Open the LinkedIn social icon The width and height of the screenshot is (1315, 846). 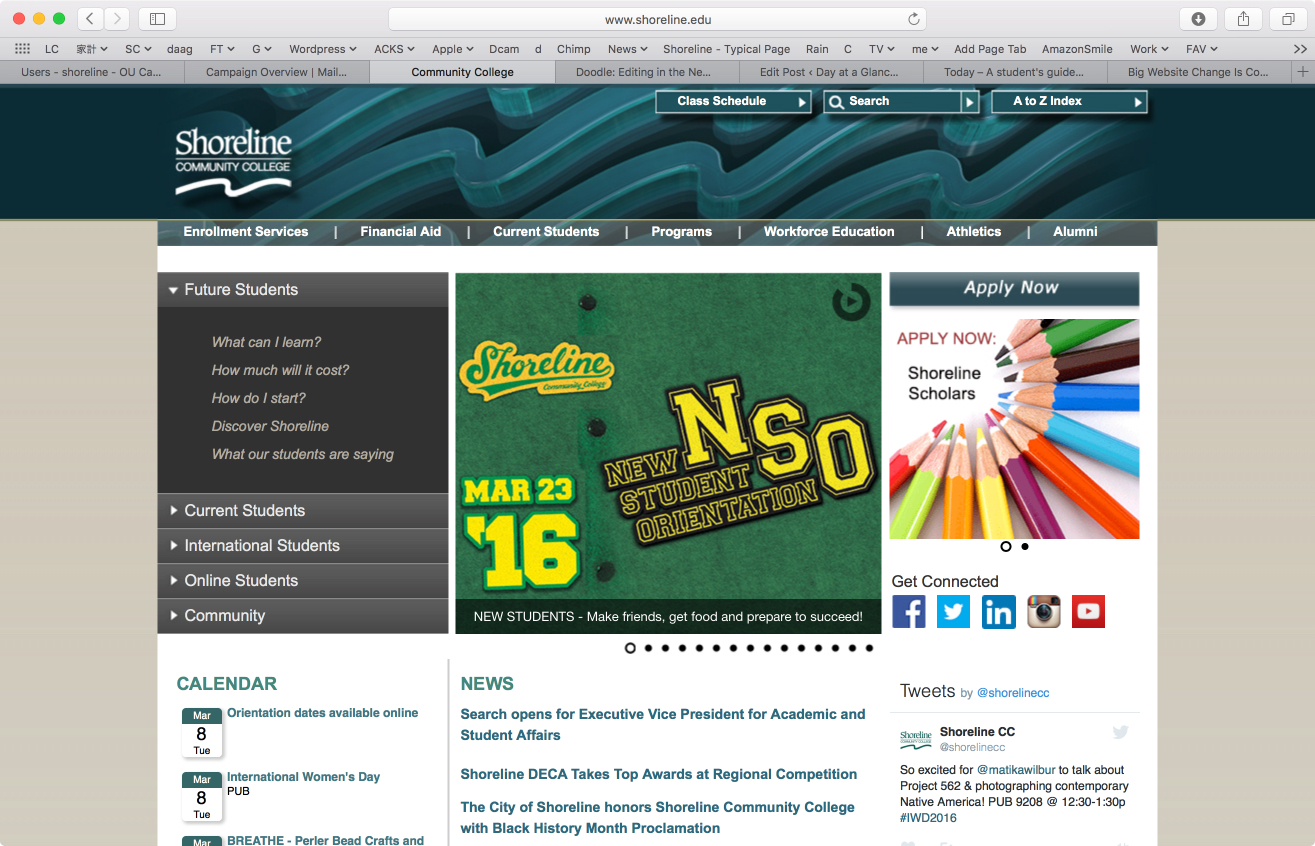pos(998,611)
